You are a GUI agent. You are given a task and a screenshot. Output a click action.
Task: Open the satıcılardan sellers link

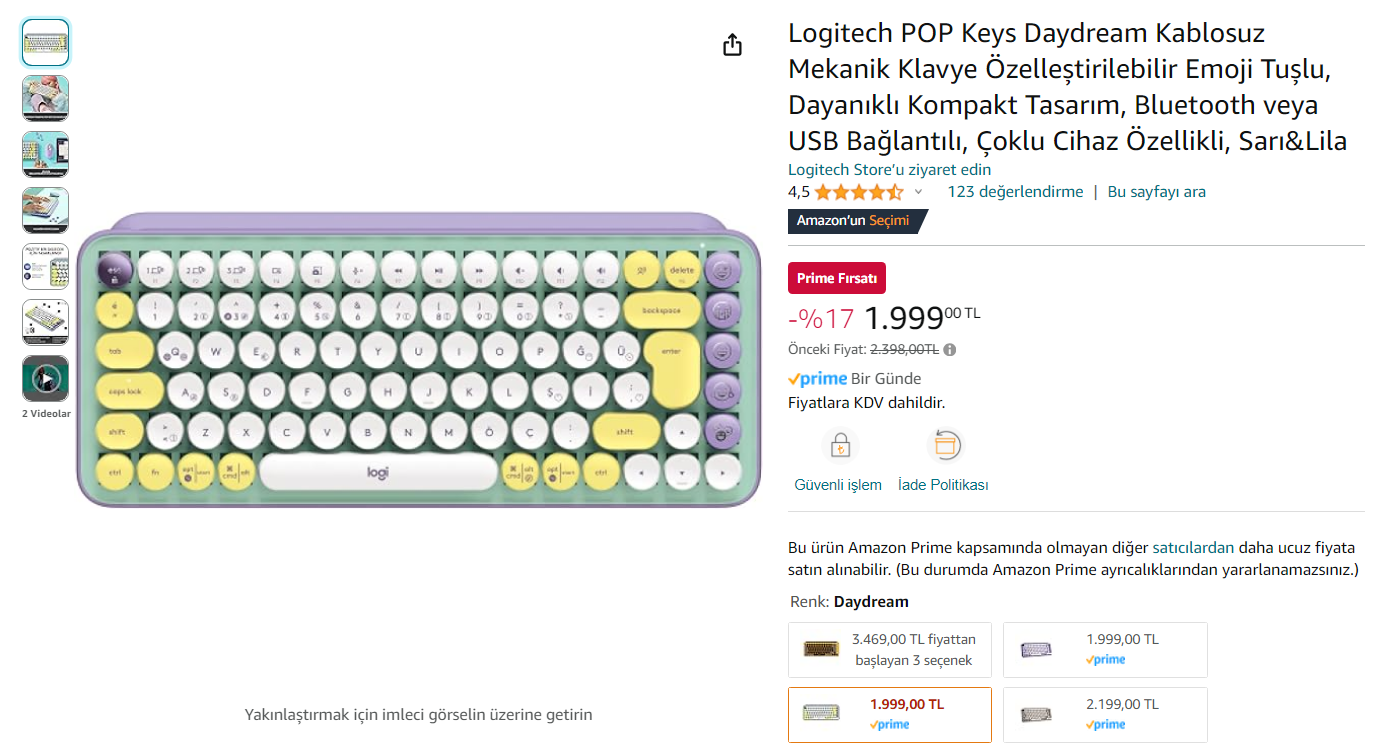pyautogui.click(x=1193, y=548)
